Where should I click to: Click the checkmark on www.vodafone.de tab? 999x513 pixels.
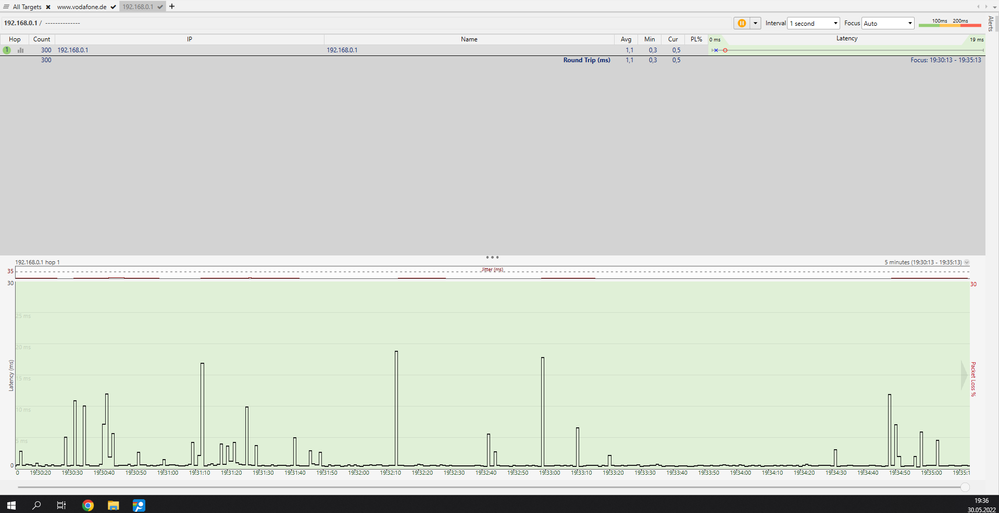[113, 6]
